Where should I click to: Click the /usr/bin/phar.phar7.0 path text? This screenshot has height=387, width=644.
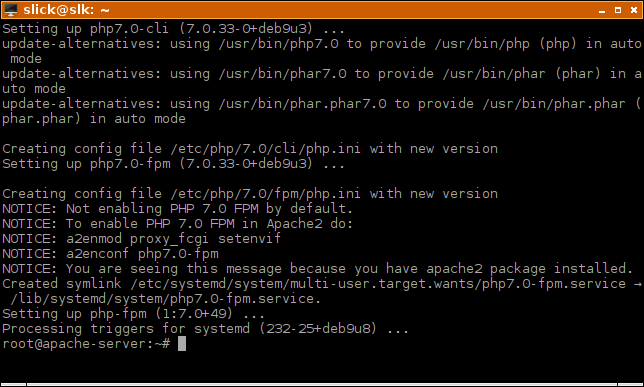(x=302, y=104)
